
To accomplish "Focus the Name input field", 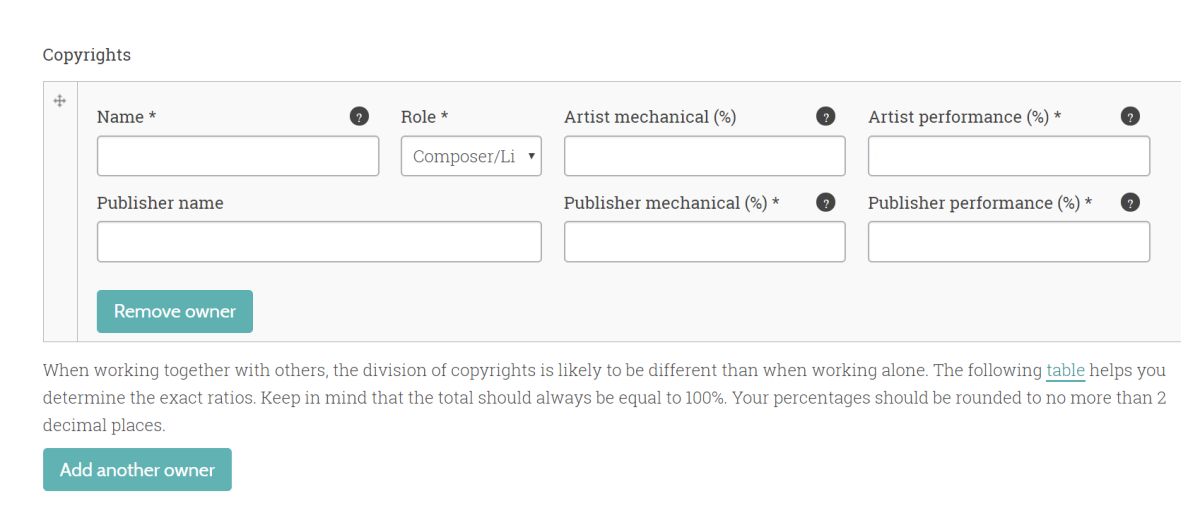I will pyautogui.click(x=238, y=156).
